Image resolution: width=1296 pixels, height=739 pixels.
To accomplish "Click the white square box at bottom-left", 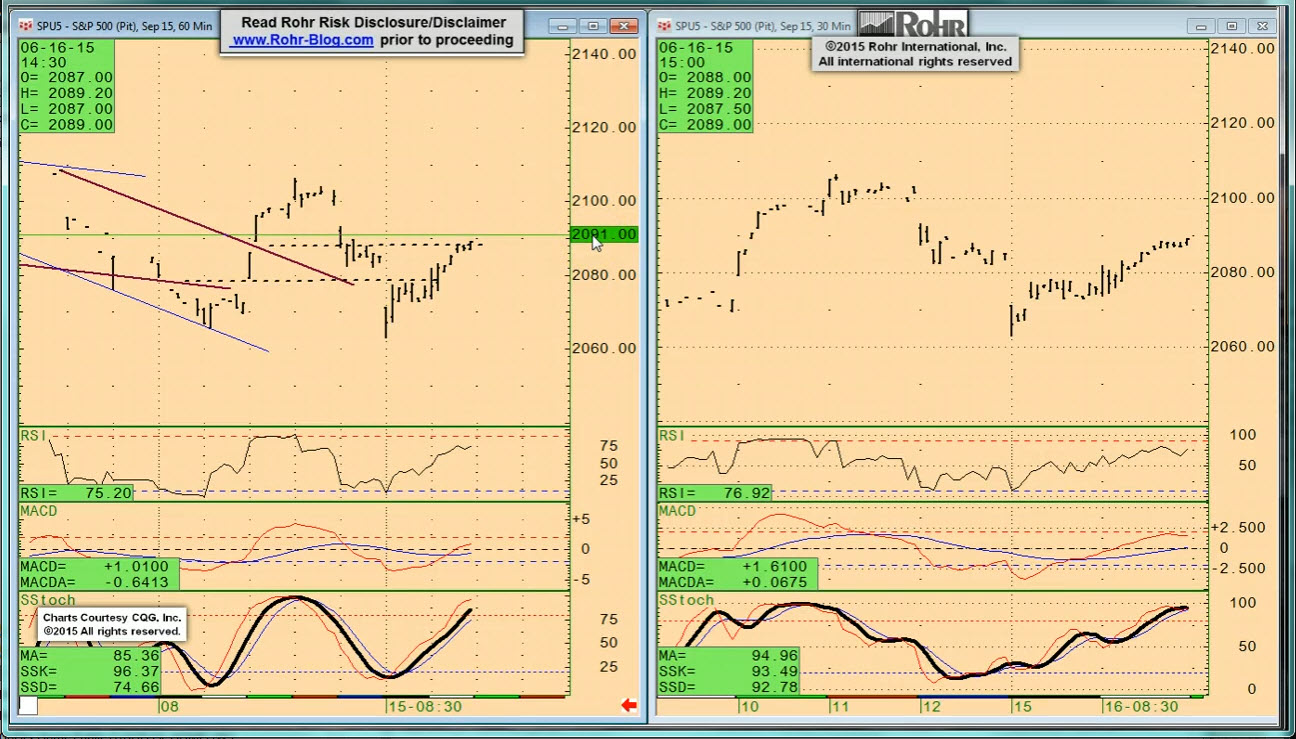I will pos(28,705).
